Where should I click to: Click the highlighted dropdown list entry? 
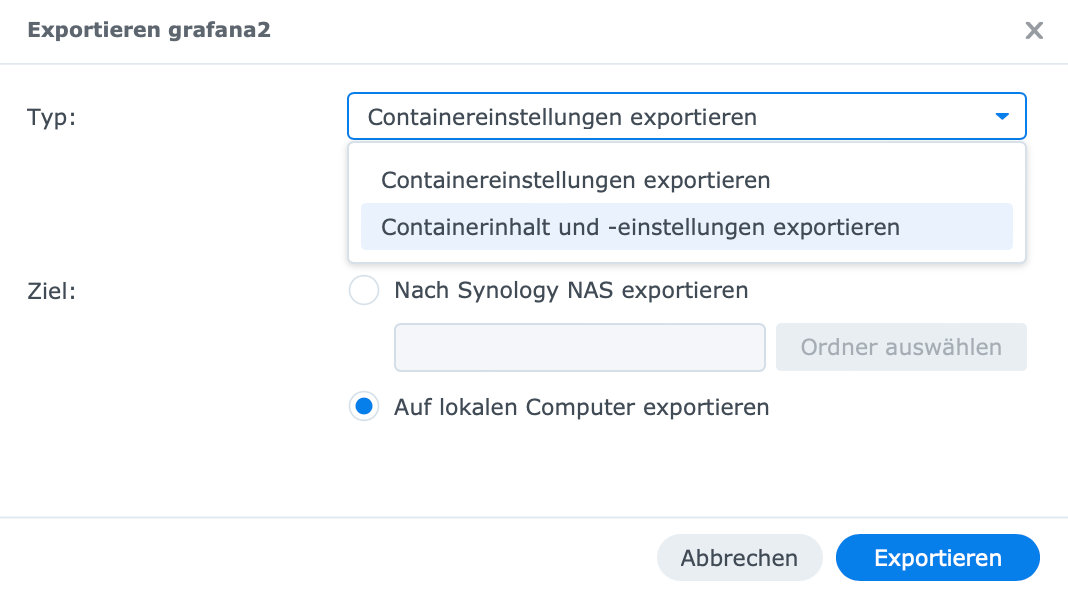point(640,227)
